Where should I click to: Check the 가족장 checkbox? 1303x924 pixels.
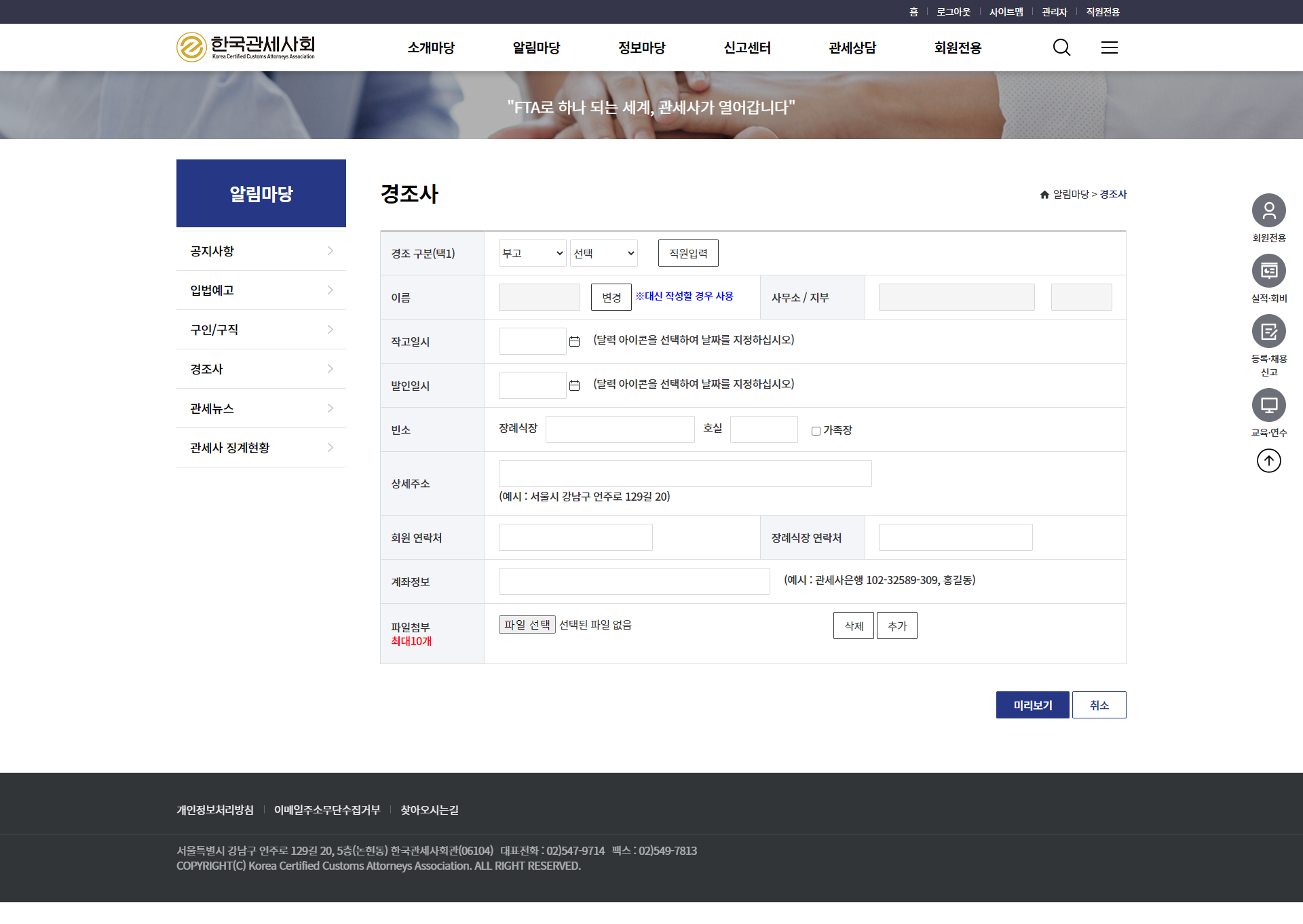pyautogui.click(x=816, y=431)
